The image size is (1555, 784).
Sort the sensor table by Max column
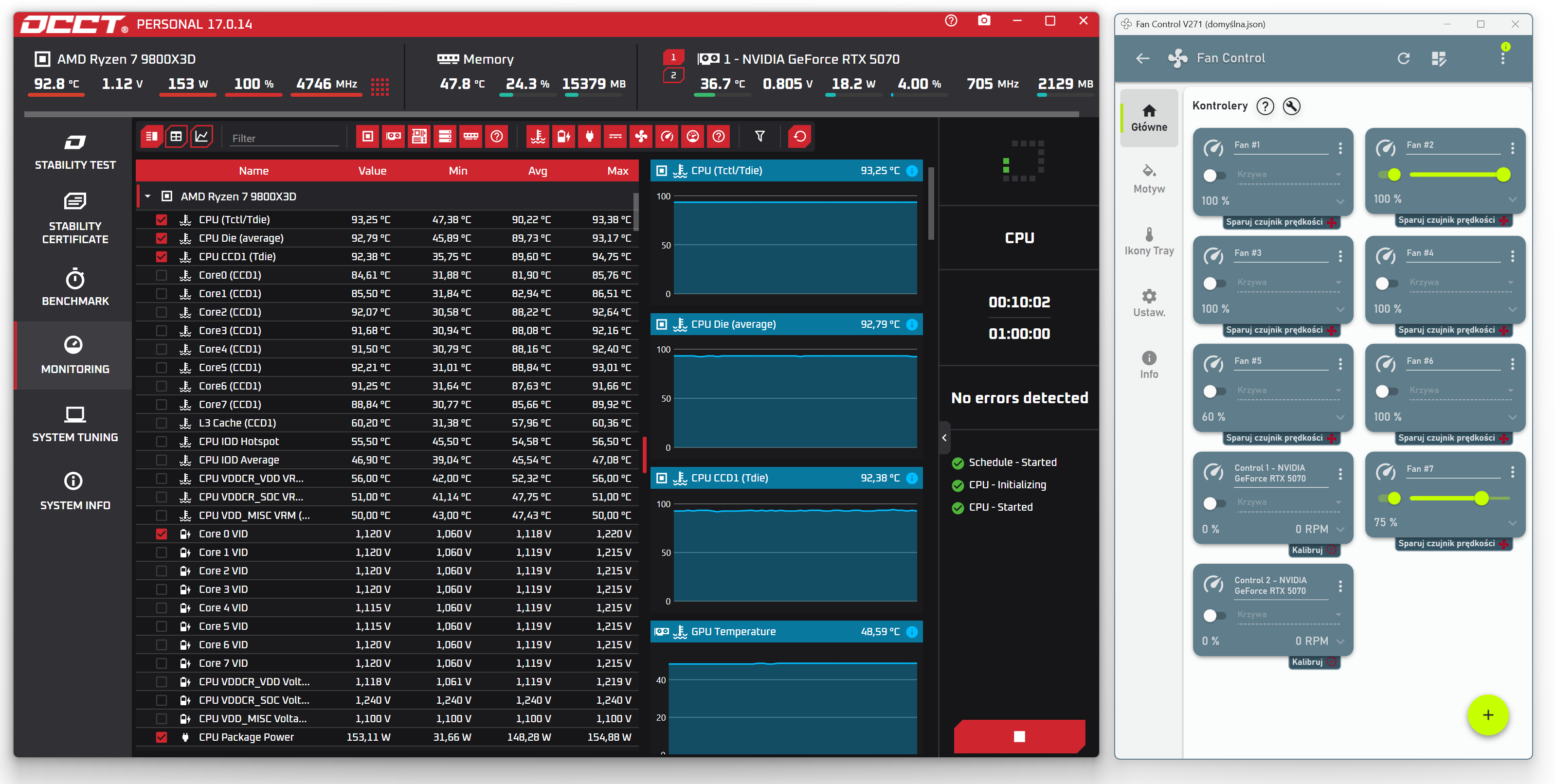tap(617, 171)
